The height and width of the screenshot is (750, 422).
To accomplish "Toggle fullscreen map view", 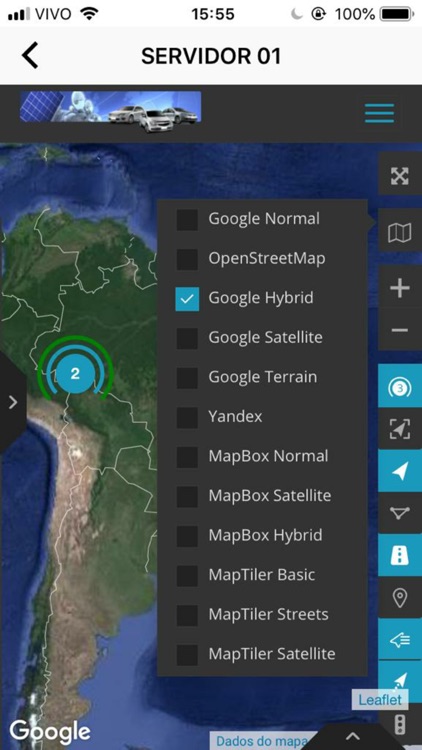I will (400, 176).
